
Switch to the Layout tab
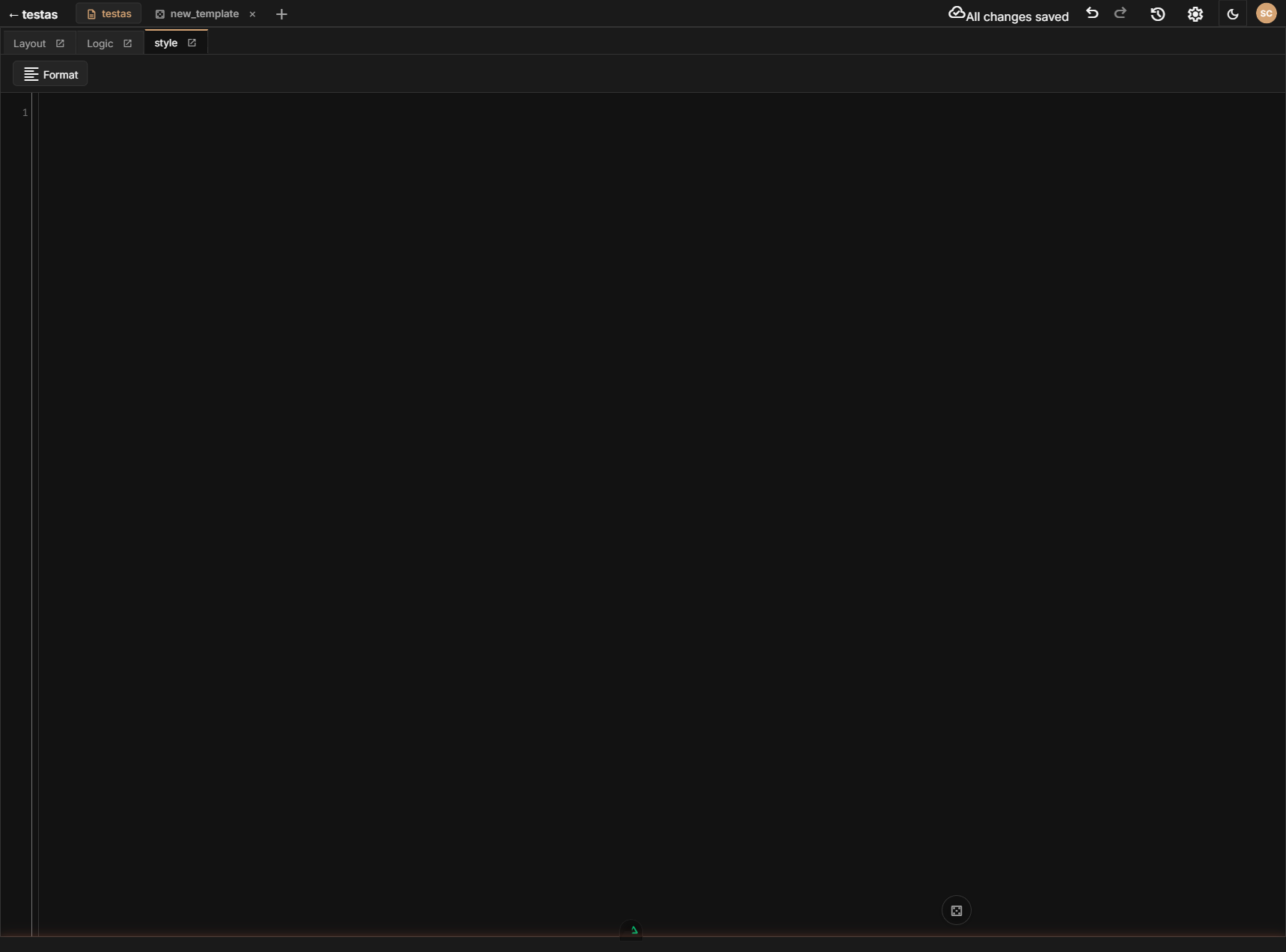pyautogui.click(x=28, y=43)
